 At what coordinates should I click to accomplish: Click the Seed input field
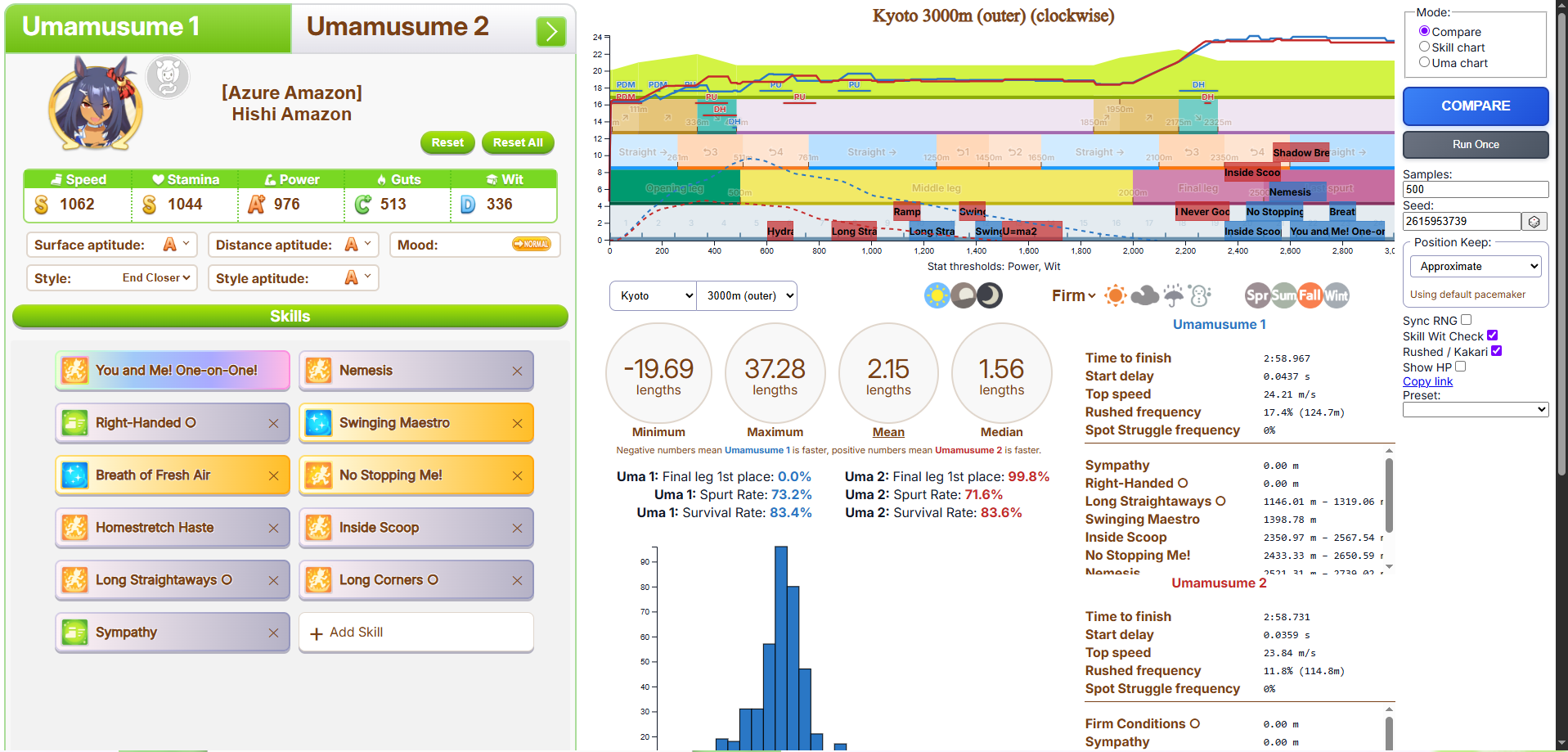(x=1462, y=221)
